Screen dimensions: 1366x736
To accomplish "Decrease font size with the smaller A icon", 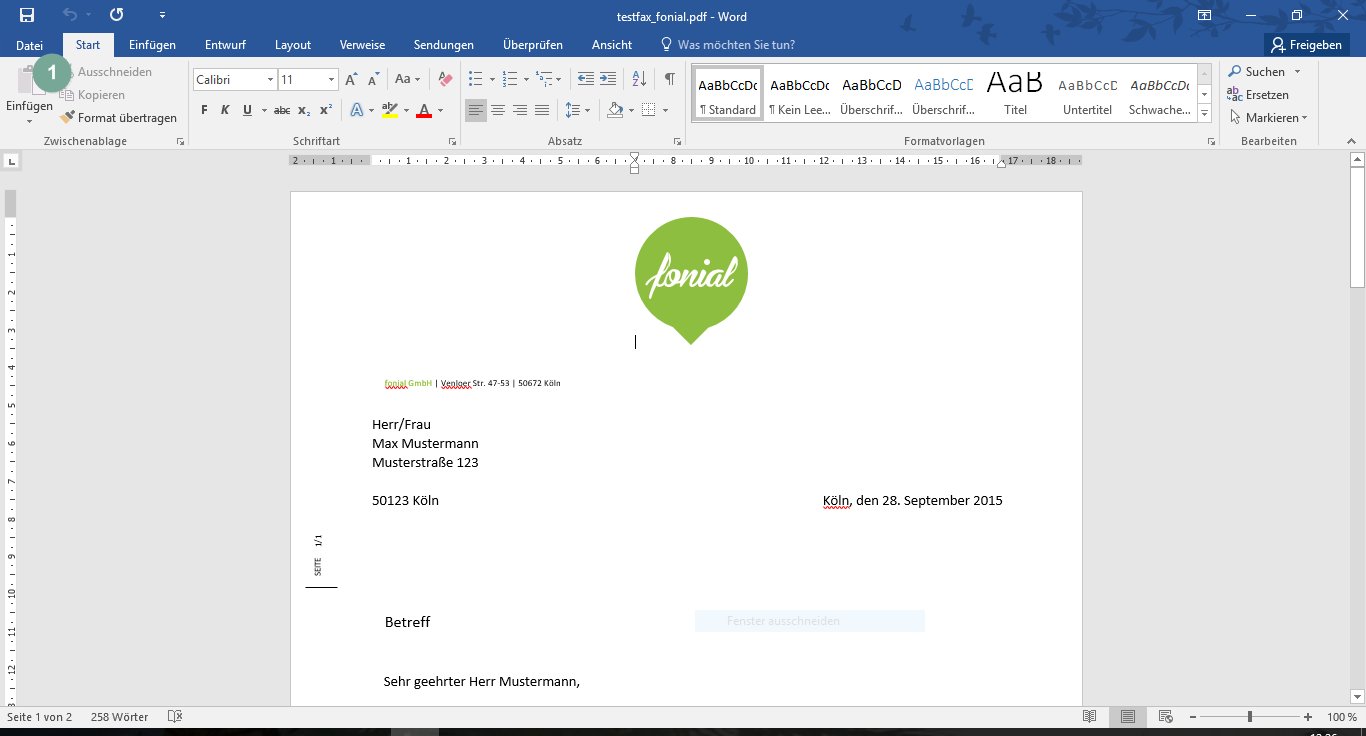I will pyautogui.click(x=374, y=79).
